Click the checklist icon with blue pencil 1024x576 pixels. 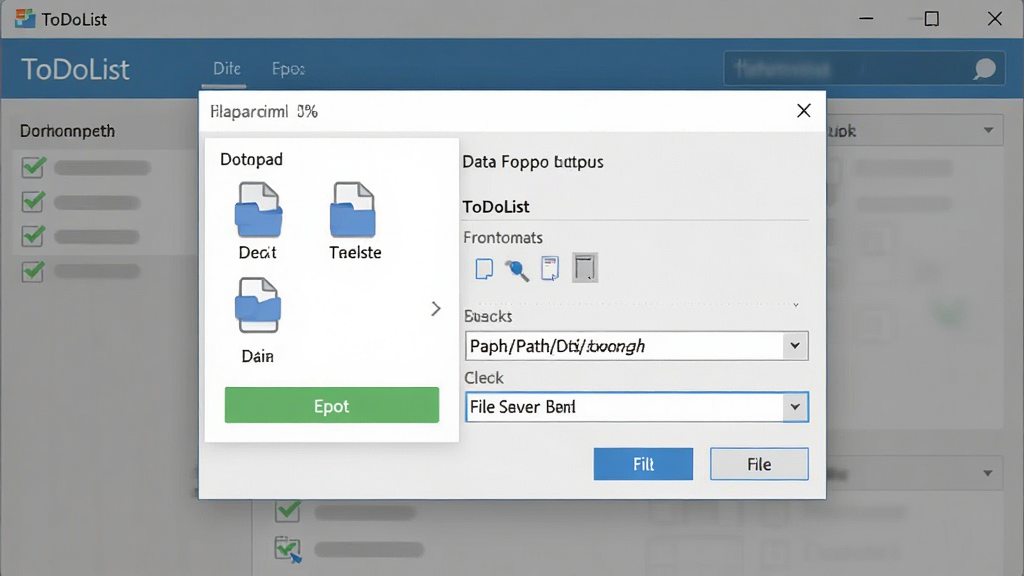288,549
